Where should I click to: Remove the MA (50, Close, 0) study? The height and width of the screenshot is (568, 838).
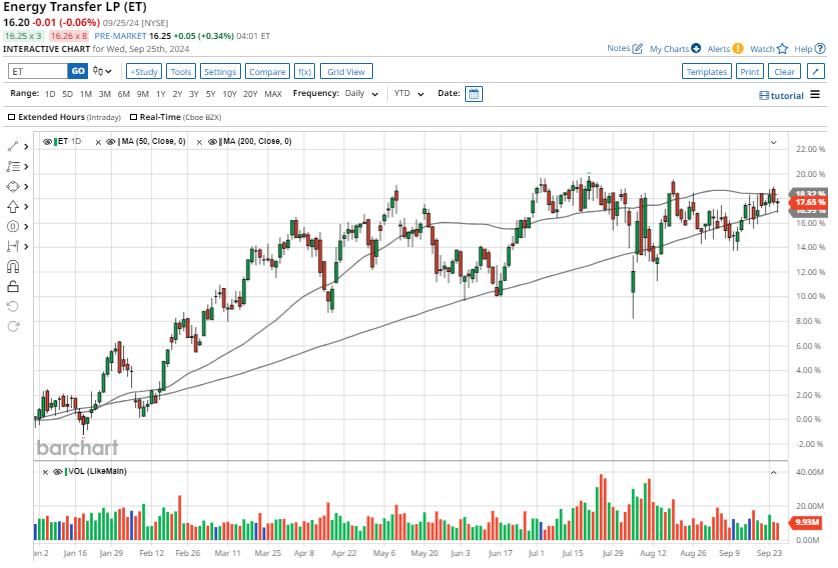tap(98, 142)
